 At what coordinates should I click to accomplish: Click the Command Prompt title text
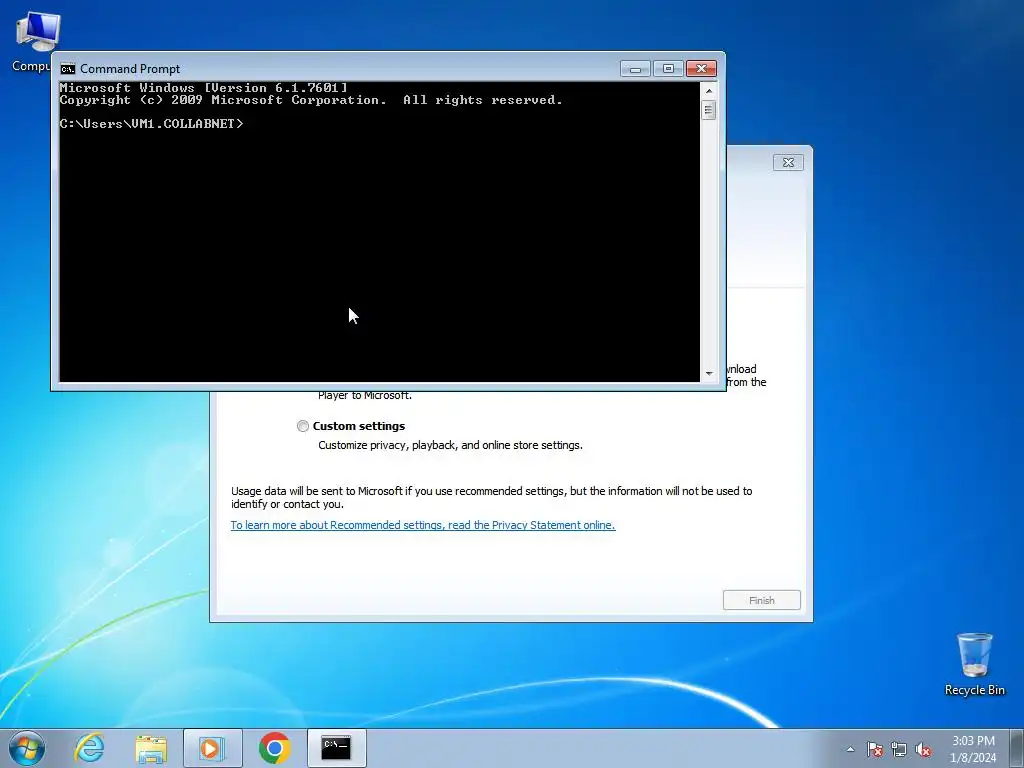(x=130, y=69)
